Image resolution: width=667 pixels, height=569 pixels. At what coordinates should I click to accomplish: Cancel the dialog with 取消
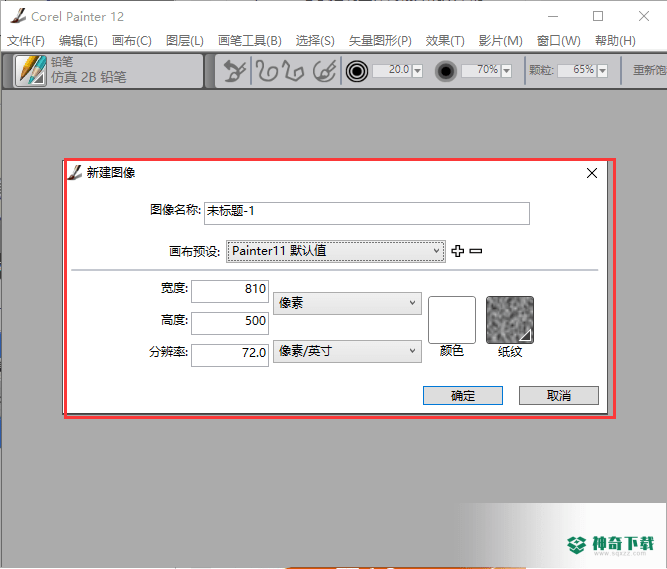559,395
